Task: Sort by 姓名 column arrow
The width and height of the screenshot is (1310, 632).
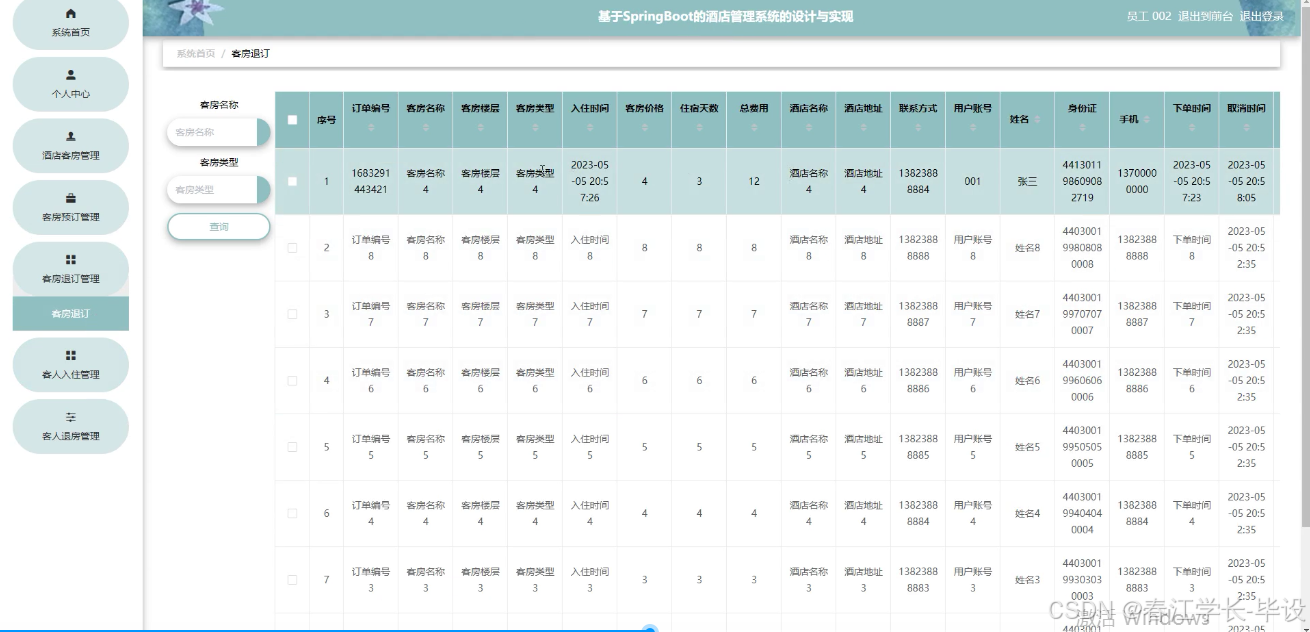Action: (1037, 120)
